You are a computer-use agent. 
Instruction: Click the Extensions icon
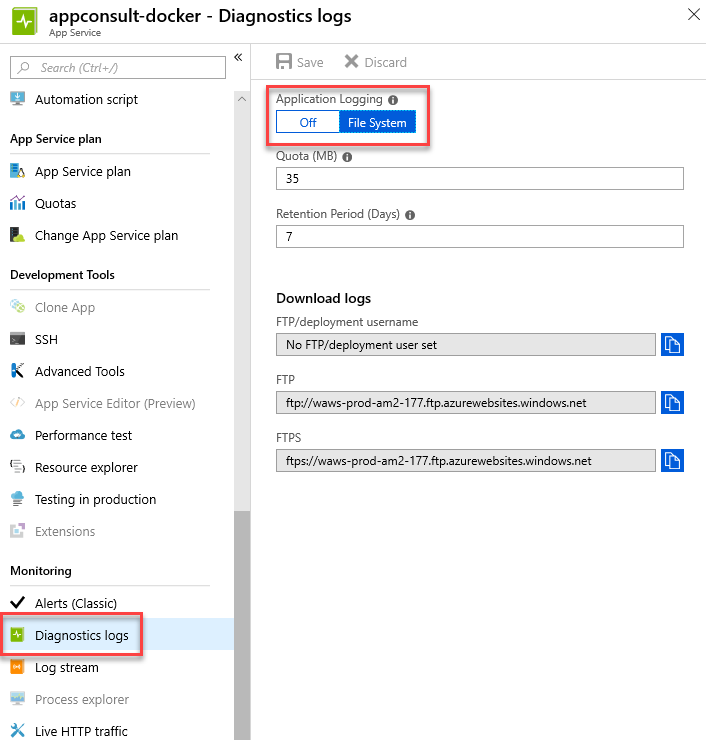(x=17, y=531)
